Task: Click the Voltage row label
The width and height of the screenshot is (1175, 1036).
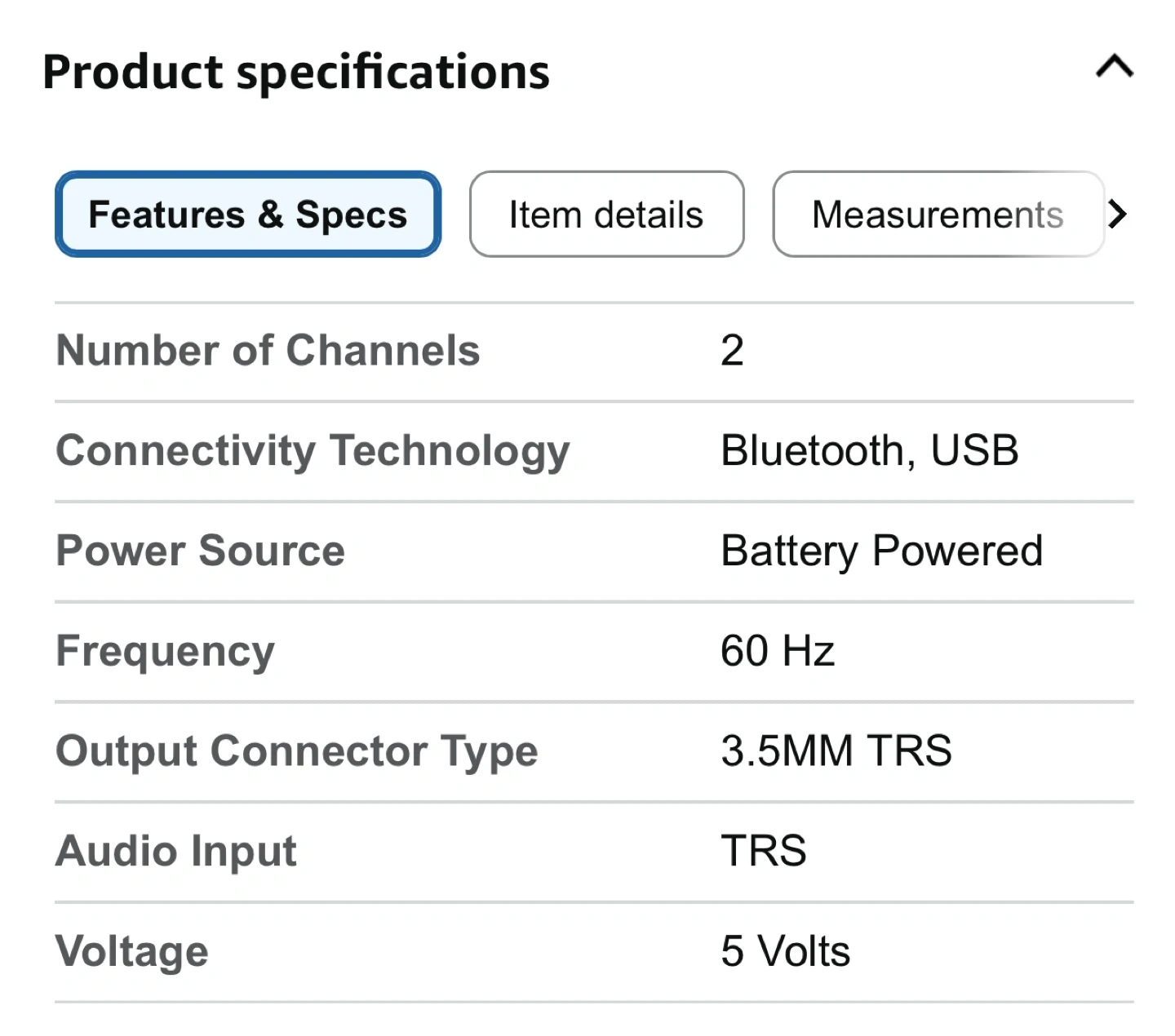Action: coord(132,951)
